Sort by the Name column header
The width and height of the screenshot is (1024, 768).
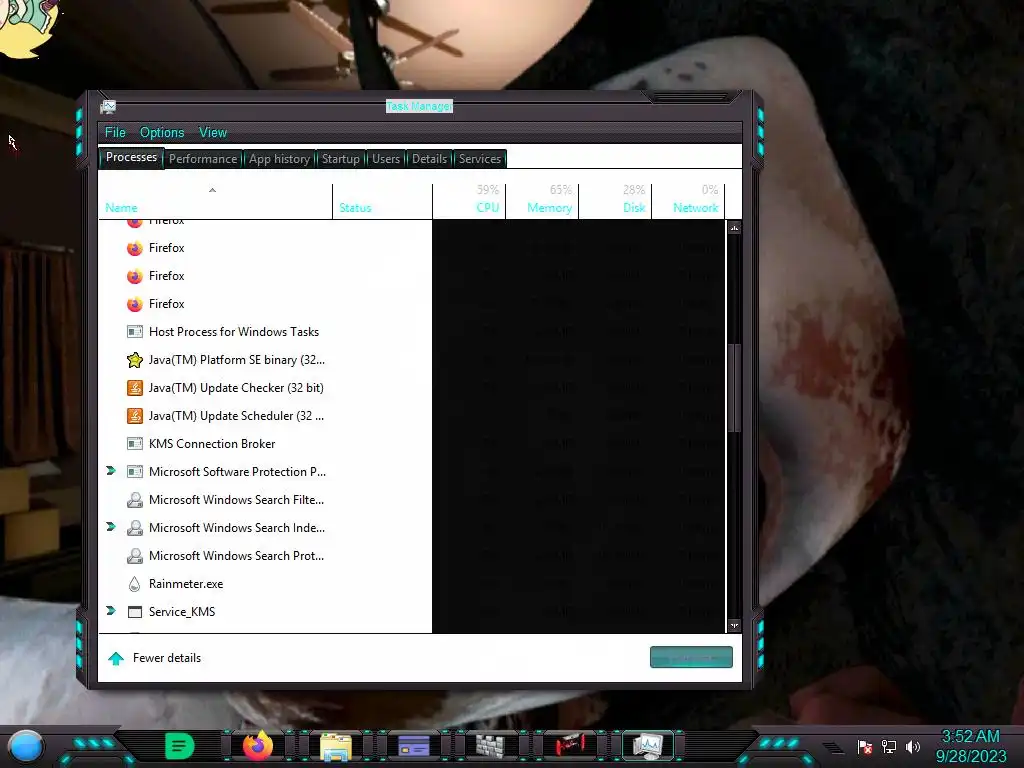point(216,201)
